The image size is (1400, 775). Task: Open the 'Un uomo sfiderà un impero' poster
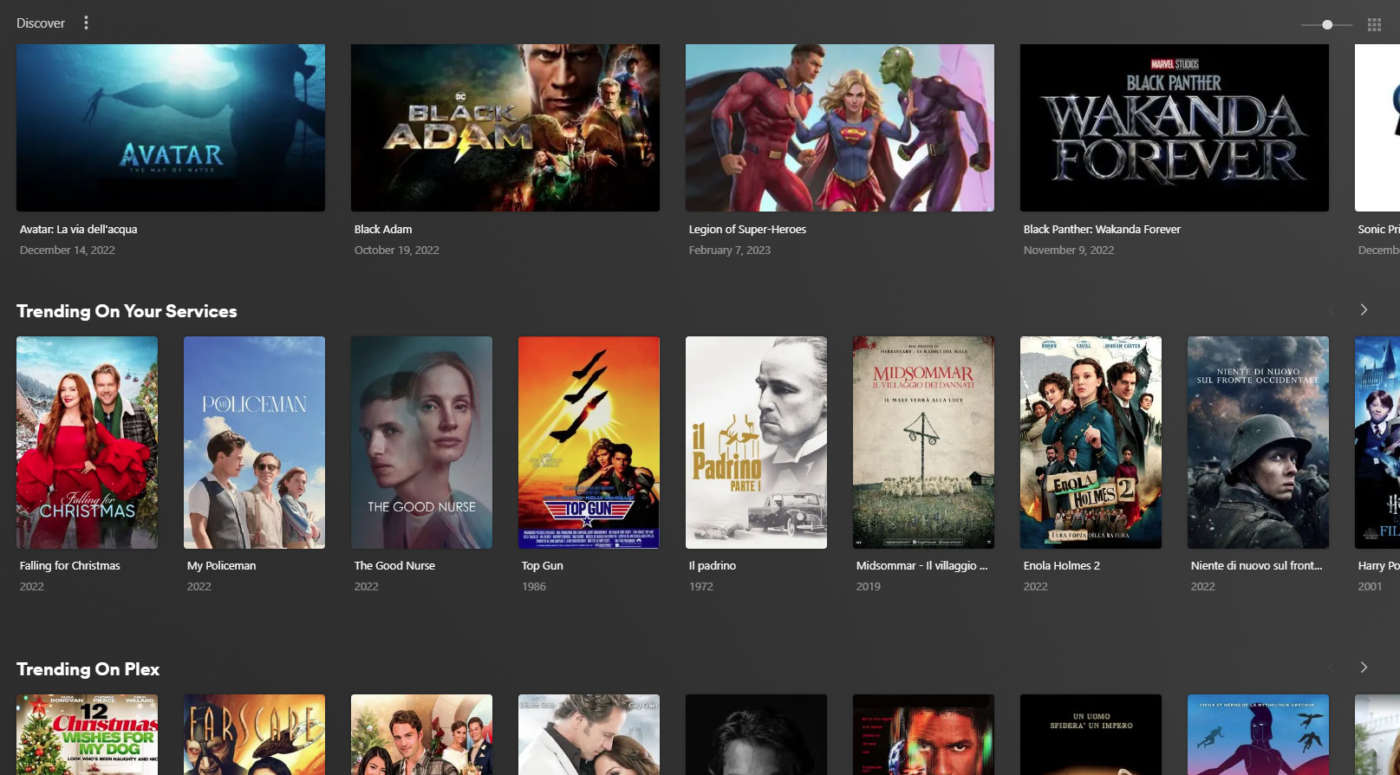point(1091,734)
